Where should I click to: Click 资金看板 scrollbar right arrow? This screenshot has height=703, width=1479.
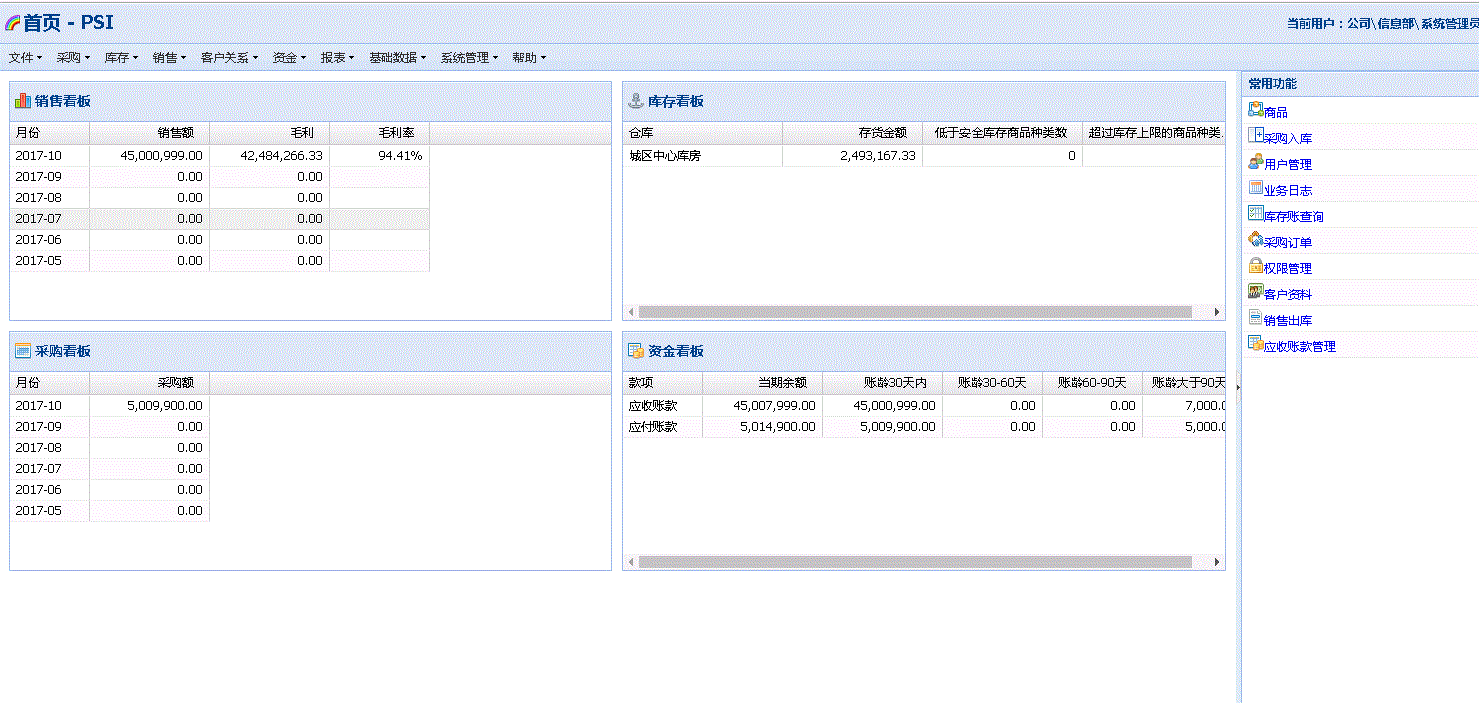pos(1217,562)
